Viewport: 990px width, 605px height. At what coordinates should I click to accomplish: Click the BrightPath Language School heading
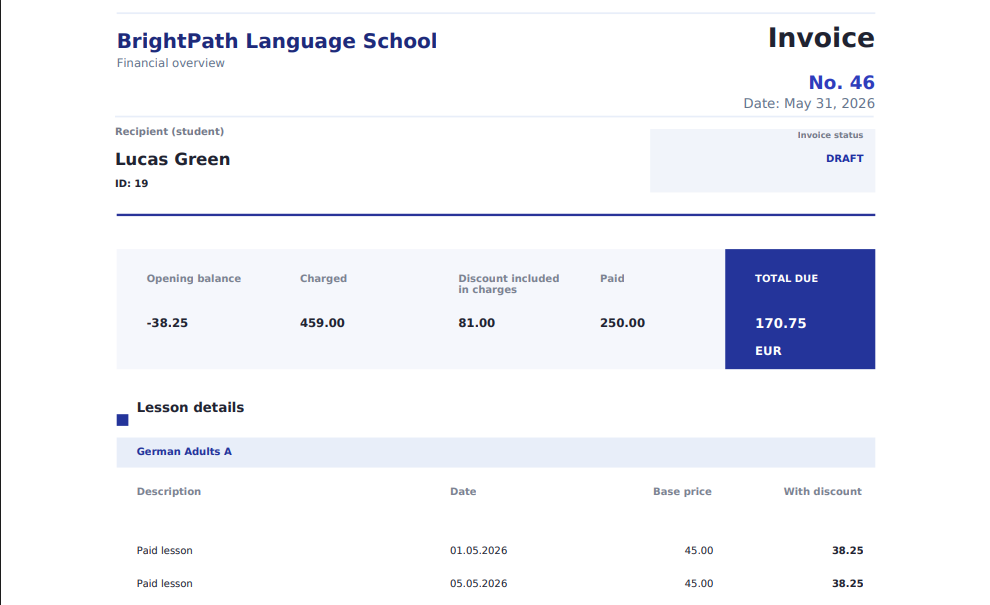(x=277, y=41)
